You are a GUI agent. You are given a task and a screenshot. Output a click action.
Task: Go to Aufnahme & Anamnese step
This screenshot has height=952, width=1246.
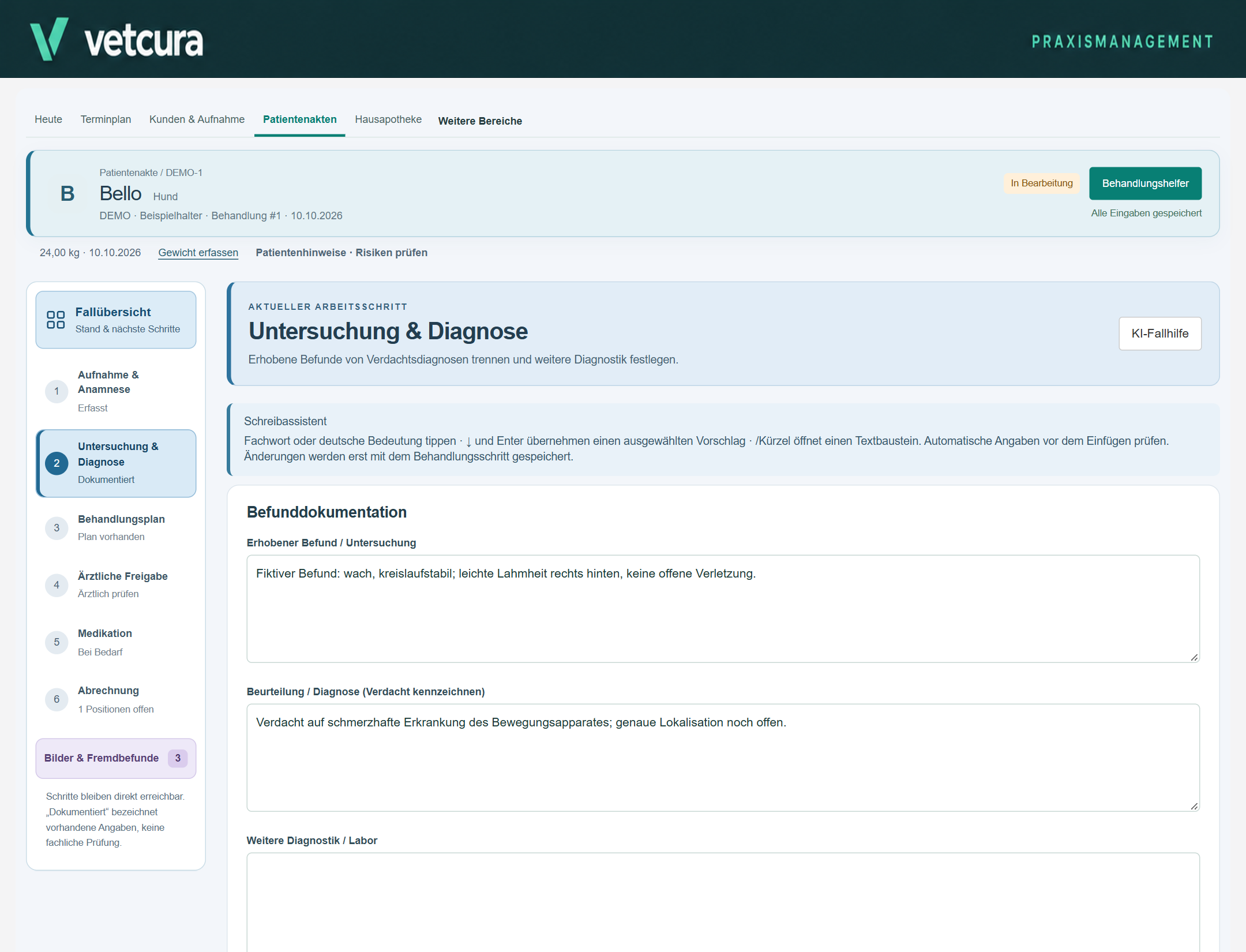116,391
